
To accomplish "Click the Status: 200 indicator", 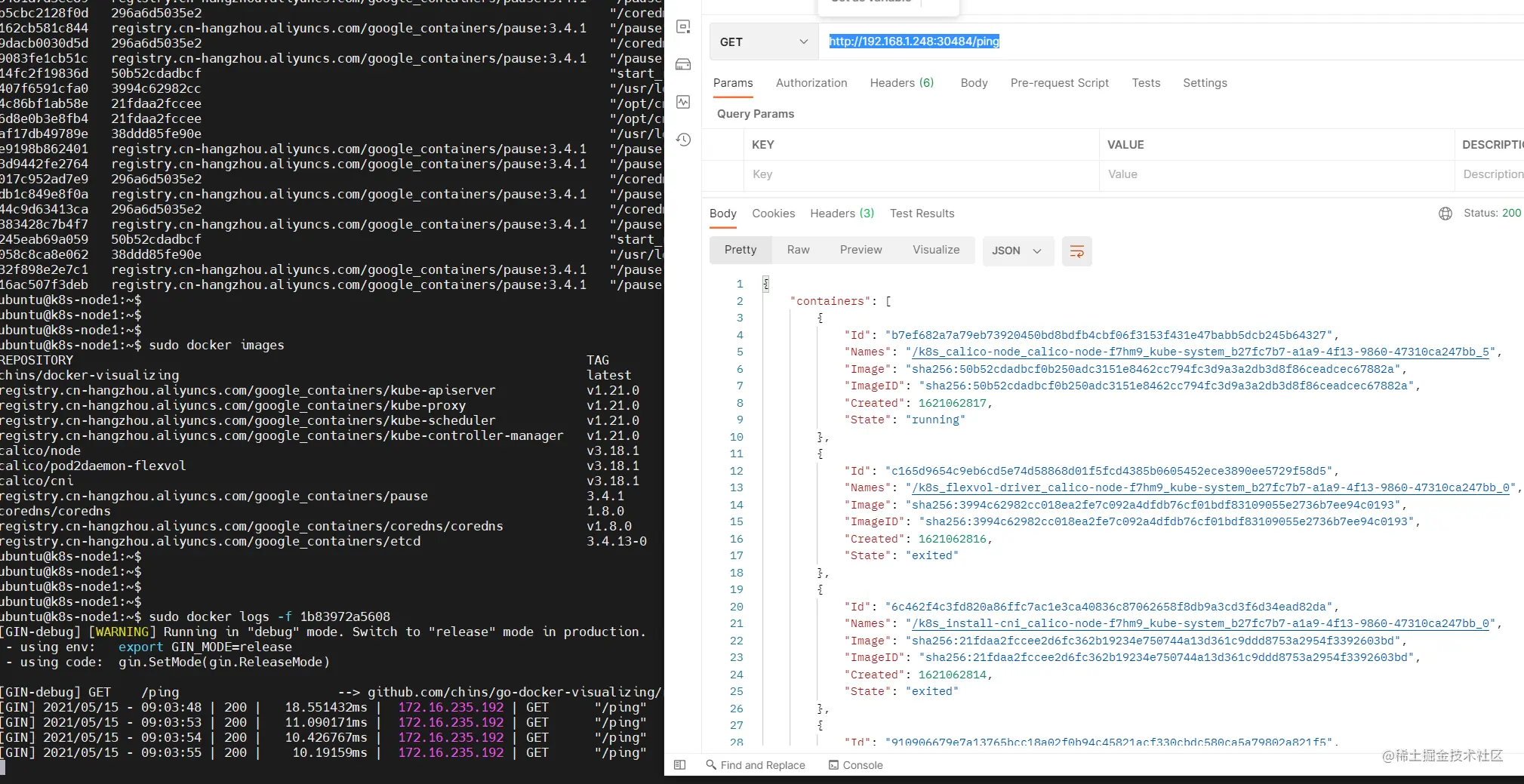I will click(x=1492, y=214).
